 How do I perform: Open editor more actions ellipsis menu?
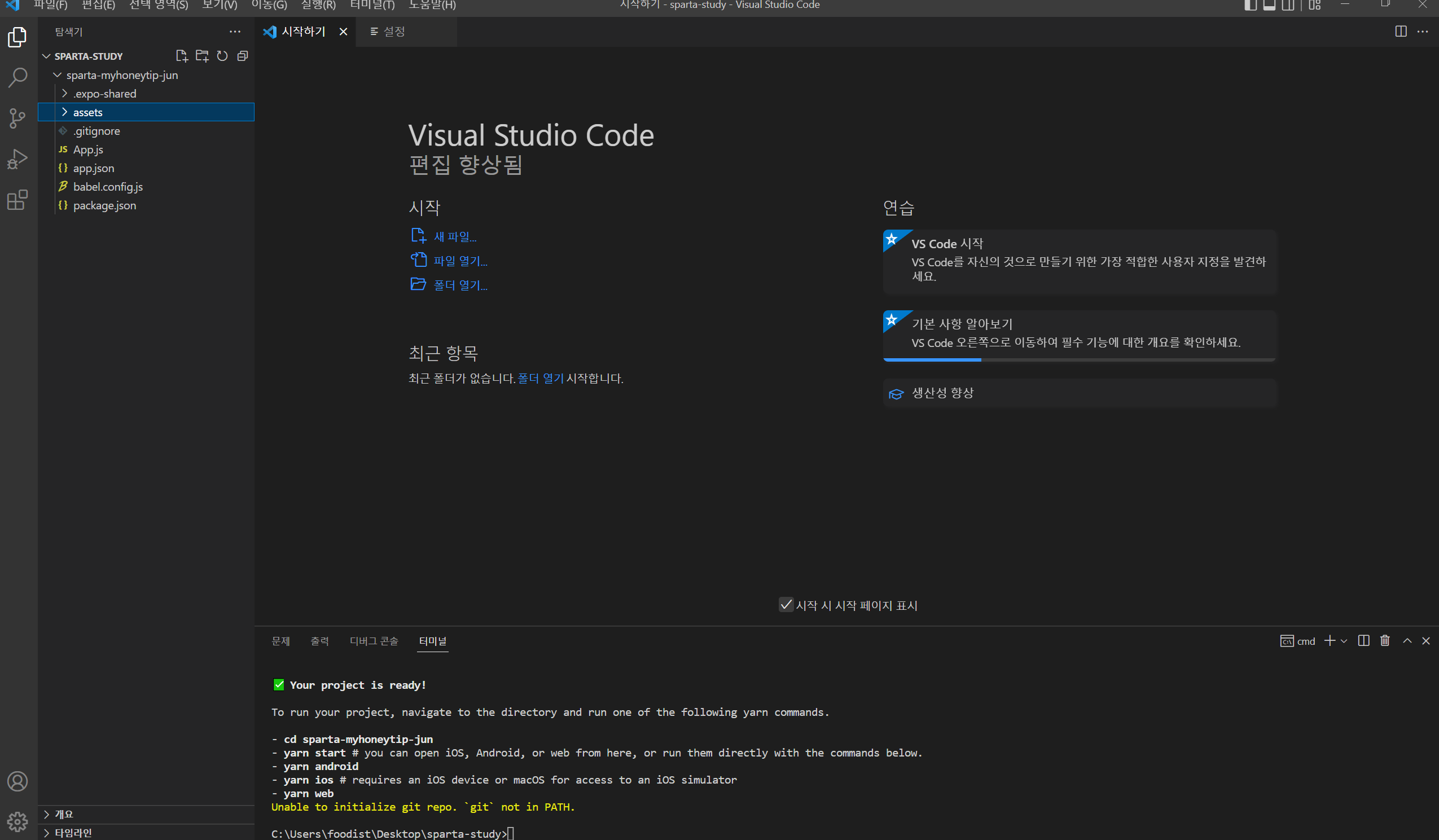[1423, 32]
